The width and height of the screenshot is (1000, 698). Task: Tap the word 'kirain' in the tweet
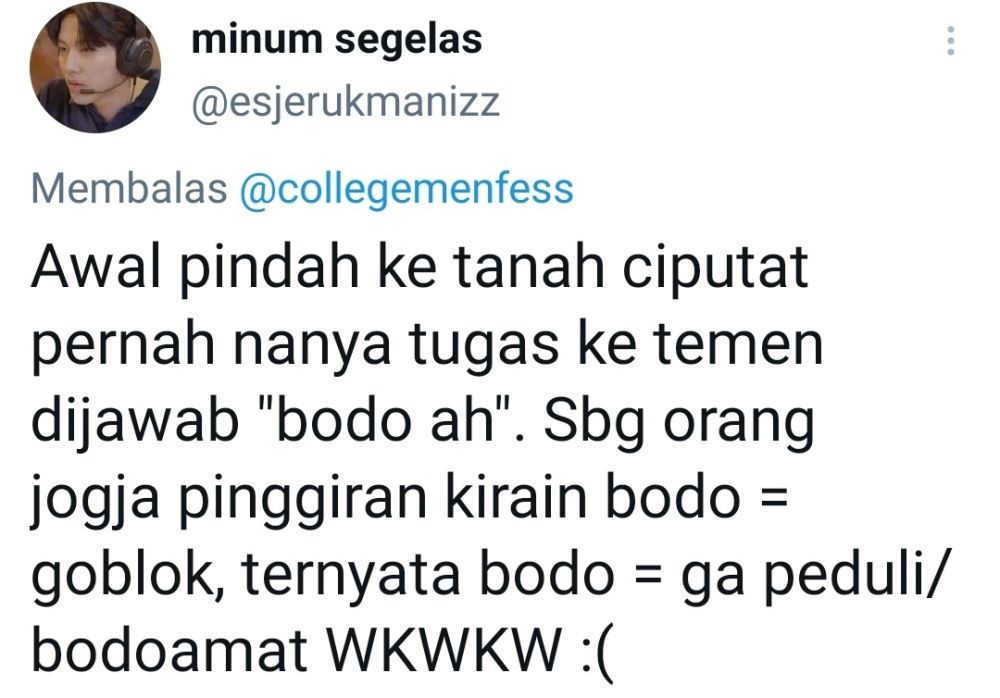tap(516, 499)
